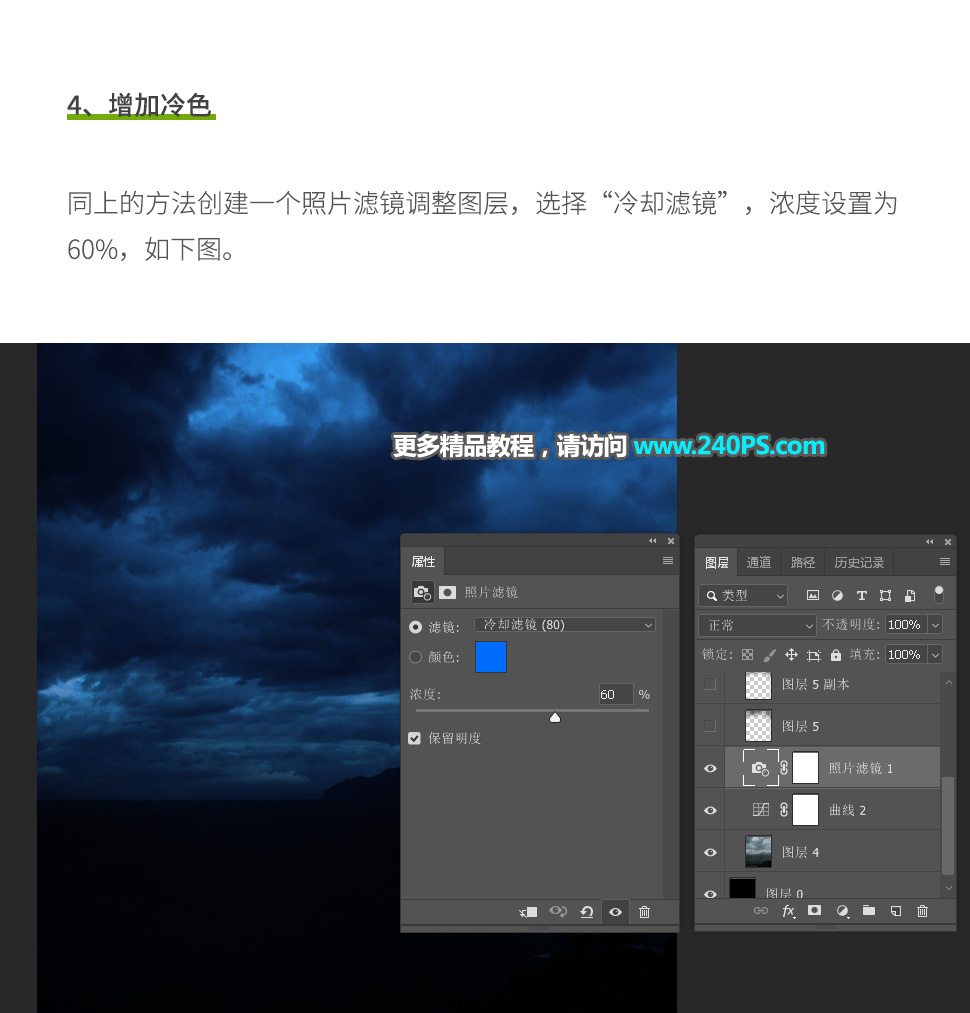
Task: Hide the 曲线 2 layer visibility eye
Action: 710,810
